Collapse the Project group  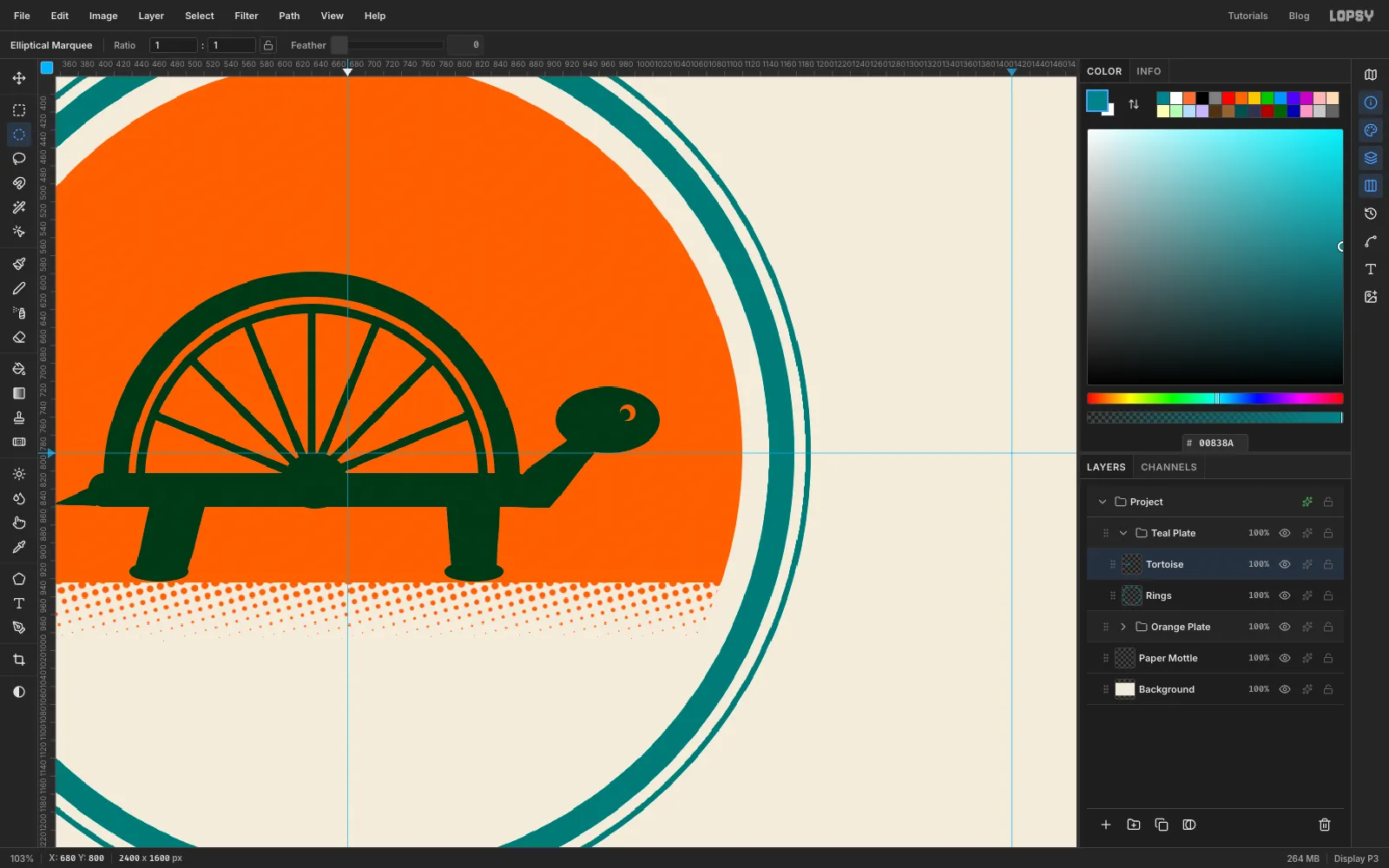tap(1103, 502)
